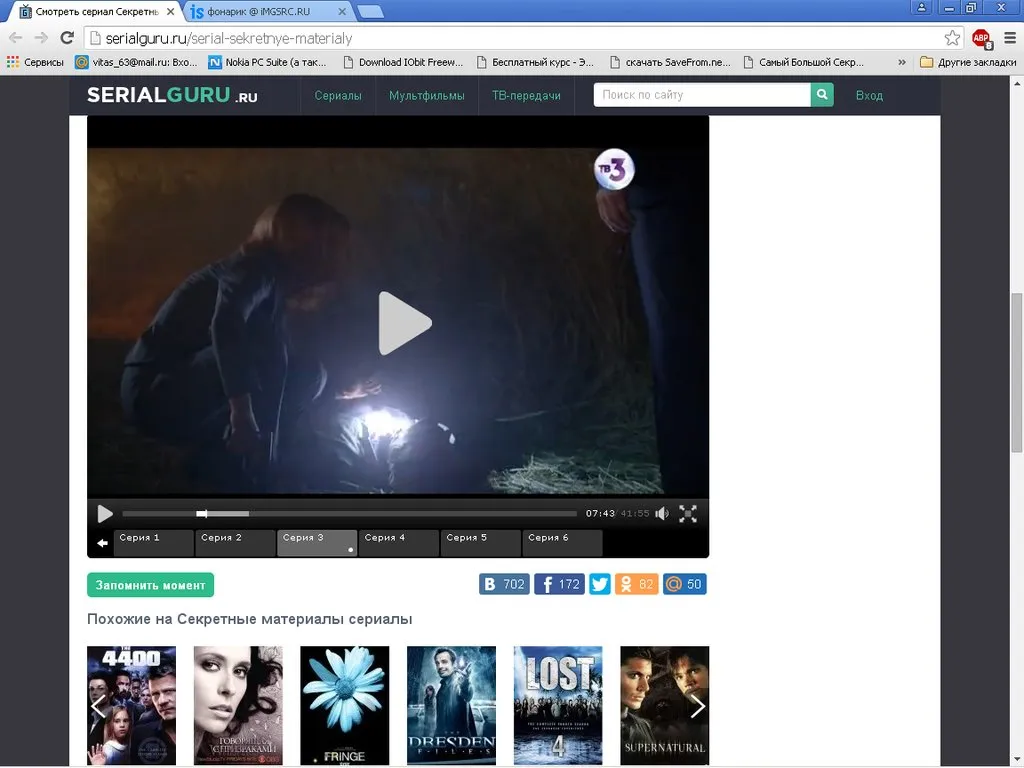Image resolution: width=1024 pixels, height=768 pixels.
Task: Open the Lost poster thumbnail
Action: coord(558,705)
